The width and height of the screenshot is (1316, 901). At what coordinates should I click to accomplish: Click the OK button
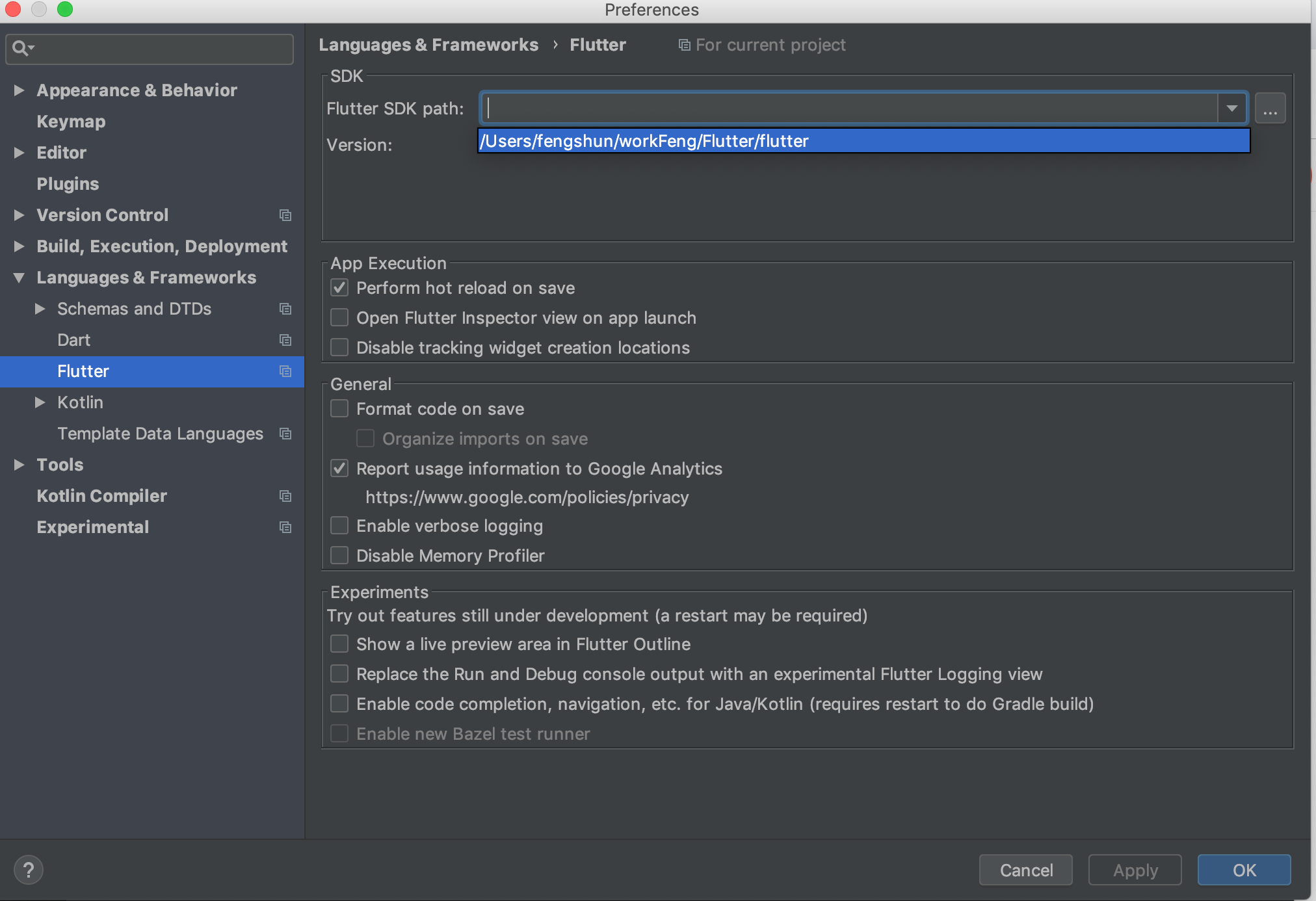pyautogui.click(x=1243, y=870)
